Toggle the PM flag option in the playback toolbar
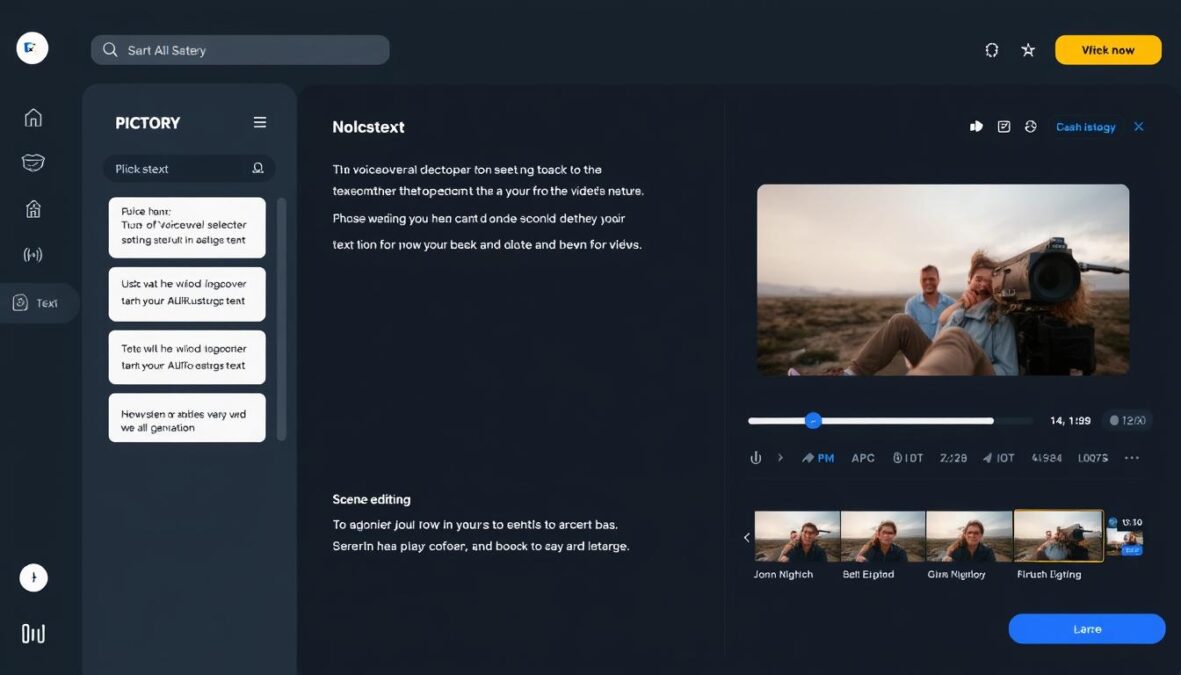 click(x=818, y=457)
